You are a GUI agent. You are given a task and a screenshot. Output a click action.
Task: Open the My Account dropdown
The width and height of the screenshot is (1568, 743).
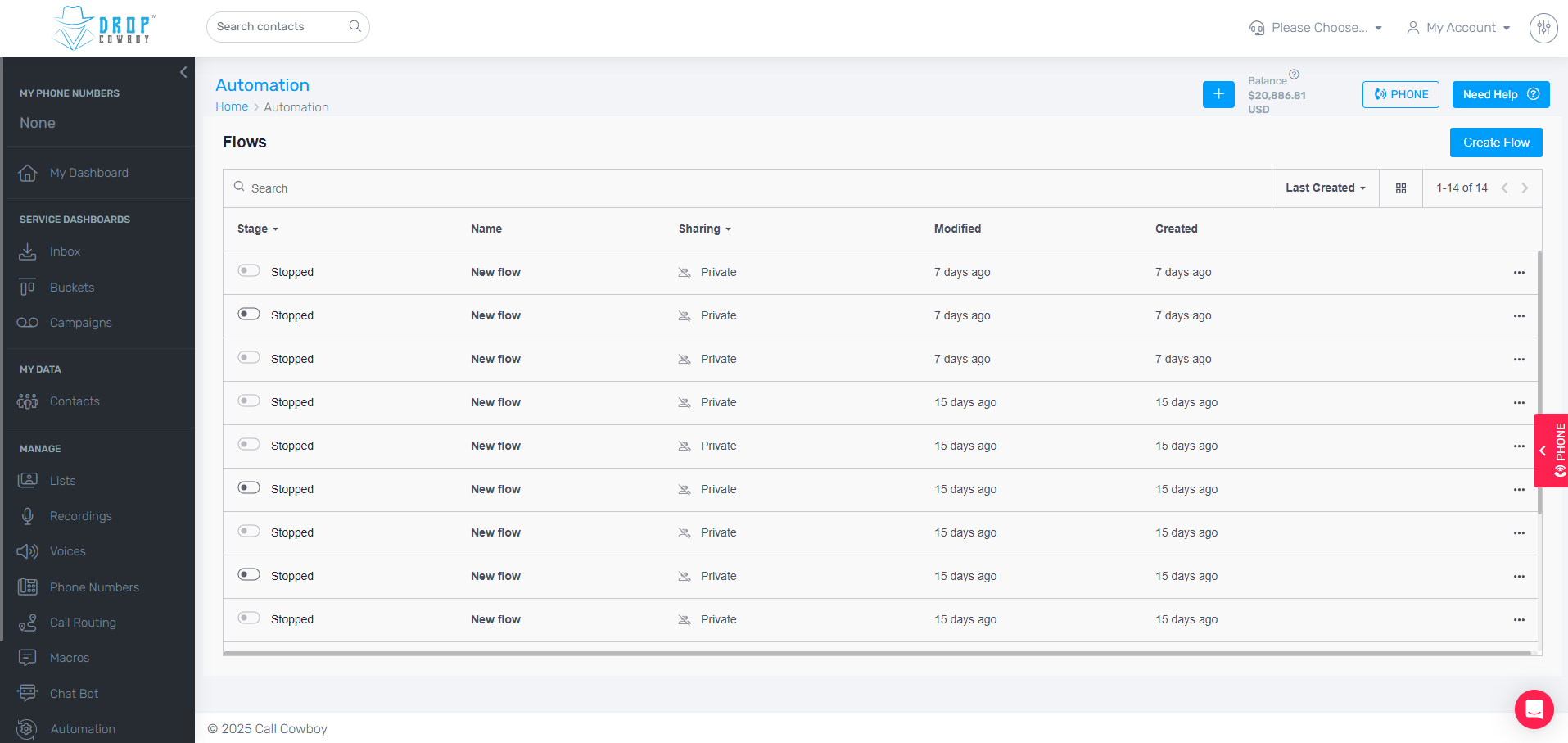(x=1458, y=27)
